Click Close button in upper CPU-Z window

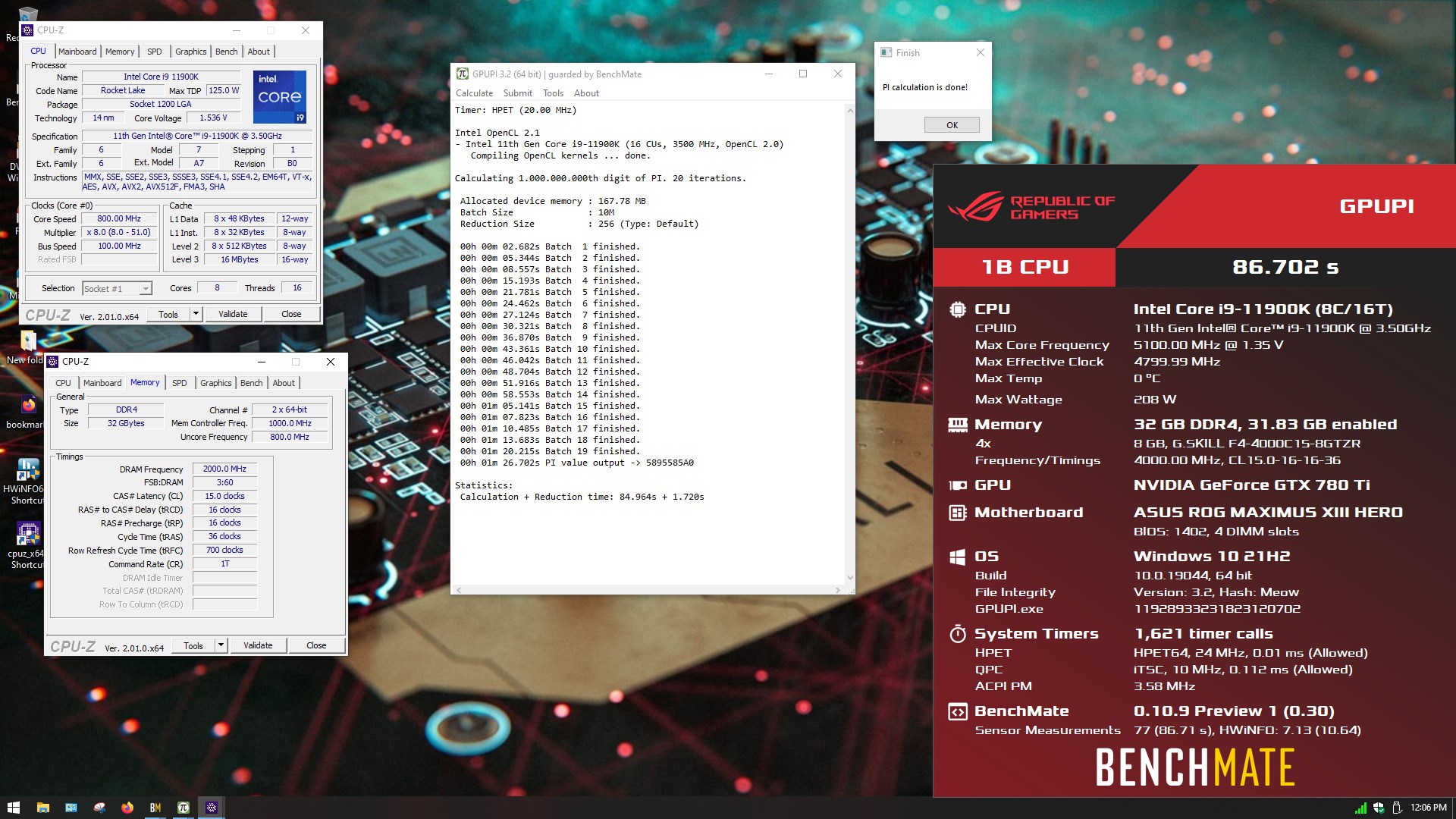coord(291,314)
